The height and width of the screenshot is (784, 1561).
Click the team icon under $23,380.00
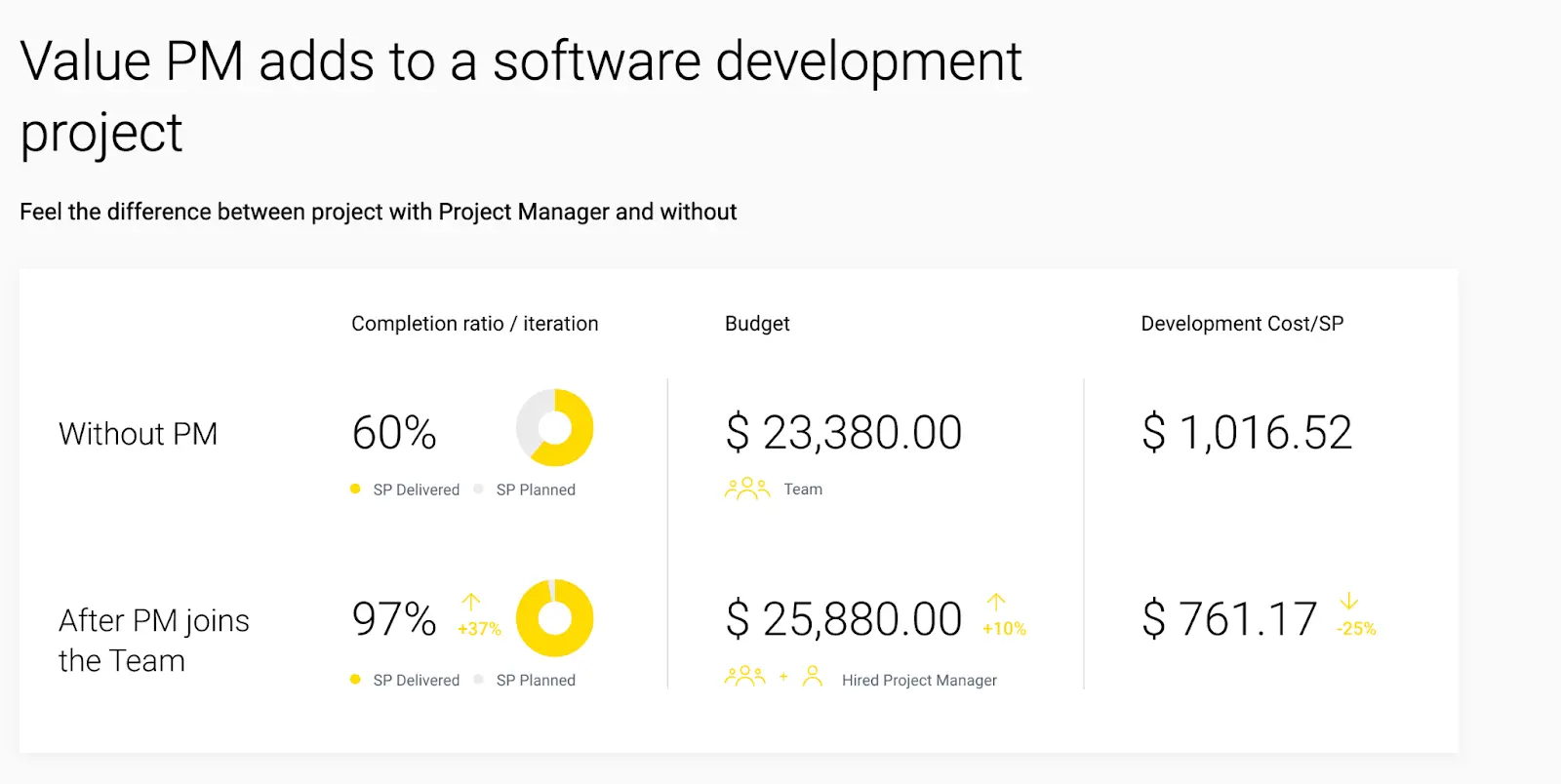(x=746, y=489)
